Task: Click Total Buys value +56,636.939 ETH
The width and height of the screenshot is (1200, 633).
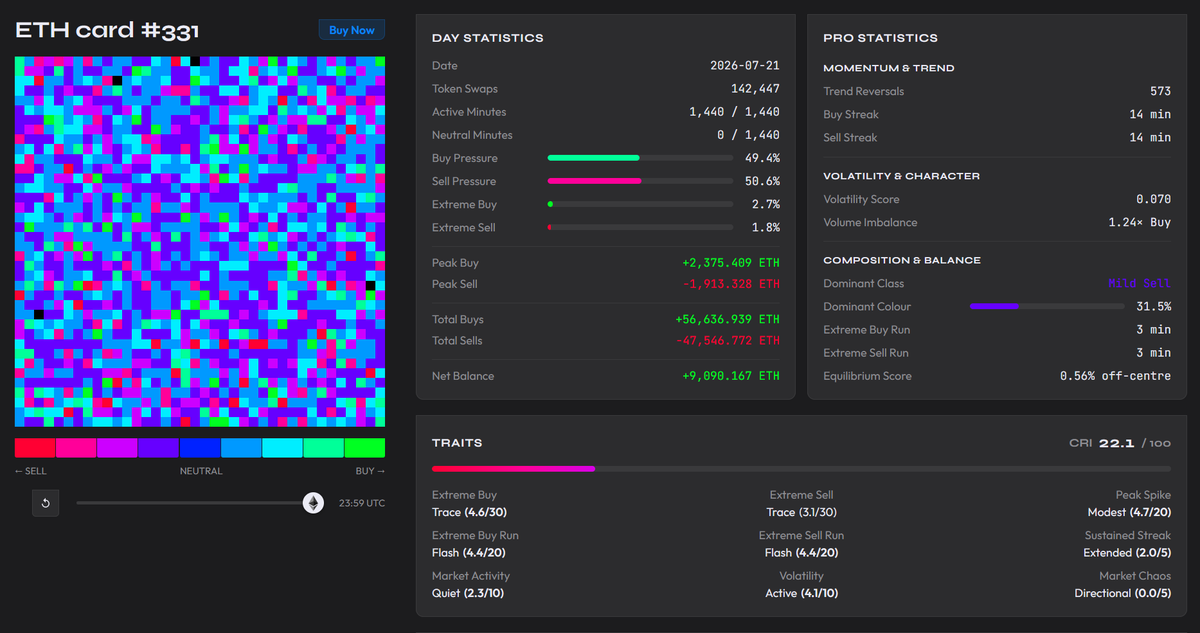Action: 728,320
